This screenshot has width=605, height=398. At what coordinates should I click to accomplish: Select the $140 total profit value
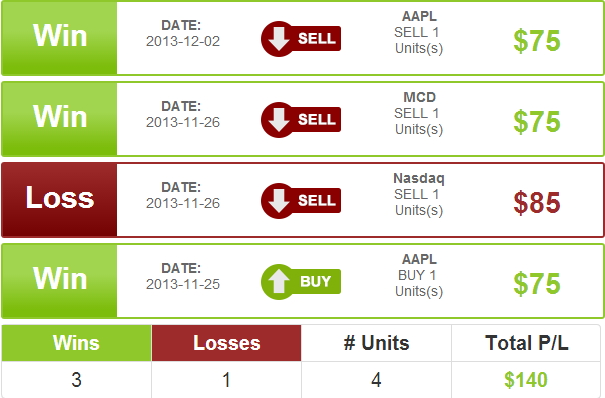[526, 380]
